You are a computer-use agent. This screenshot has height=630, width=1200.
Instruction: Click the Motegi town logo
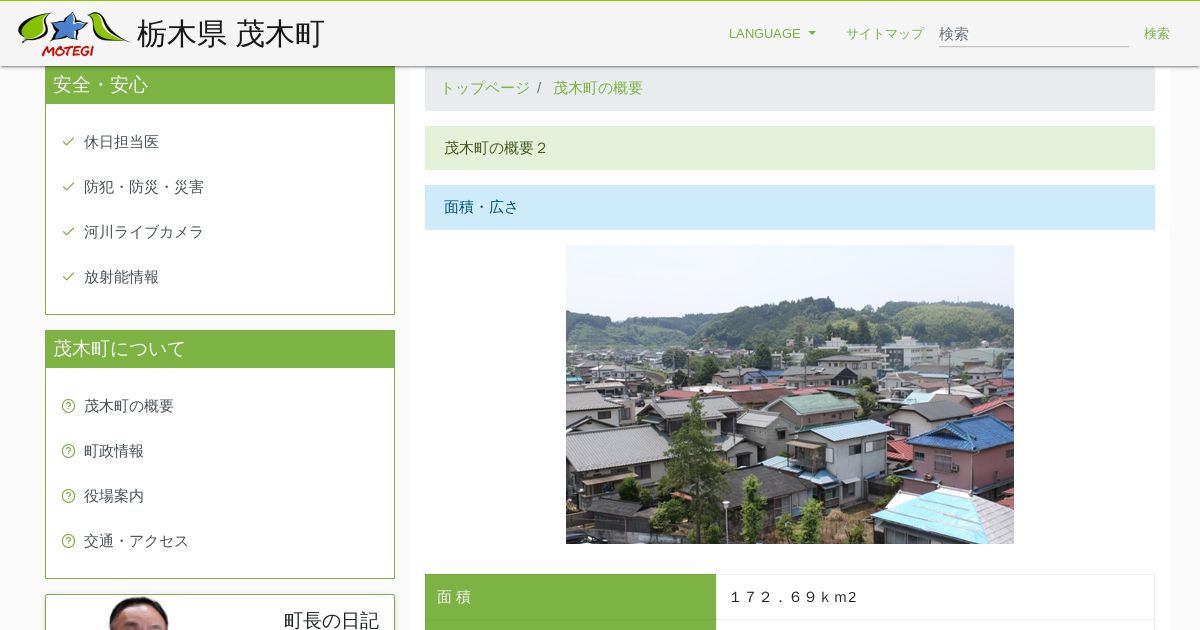point(72,34)
